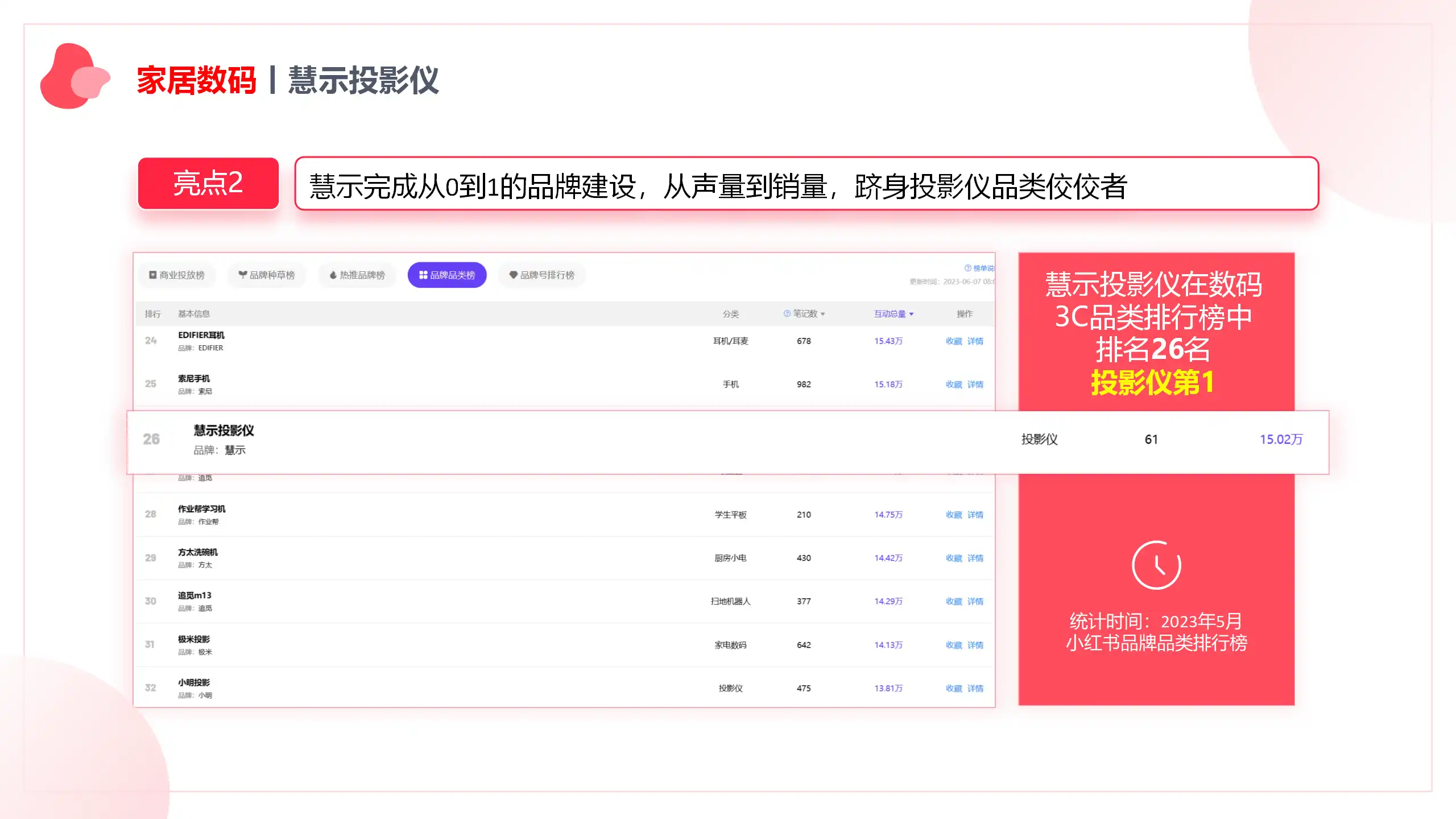This screenshot has height=819, width=1456.
Task: Open 详情 for 索尼手机 row
Action: (x=975, y=384)
